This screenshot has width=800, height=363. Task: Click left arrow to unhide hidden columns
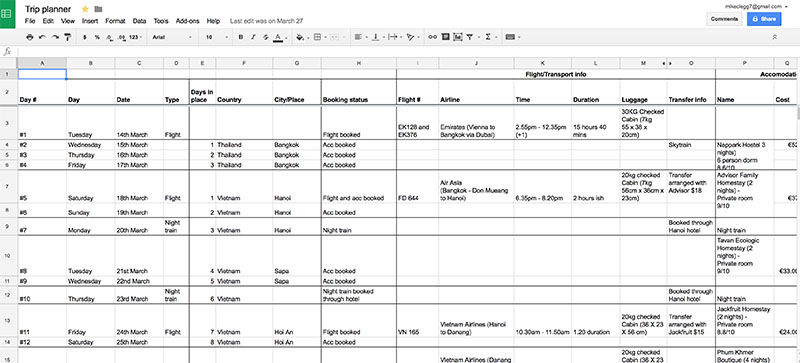(664, 63)
